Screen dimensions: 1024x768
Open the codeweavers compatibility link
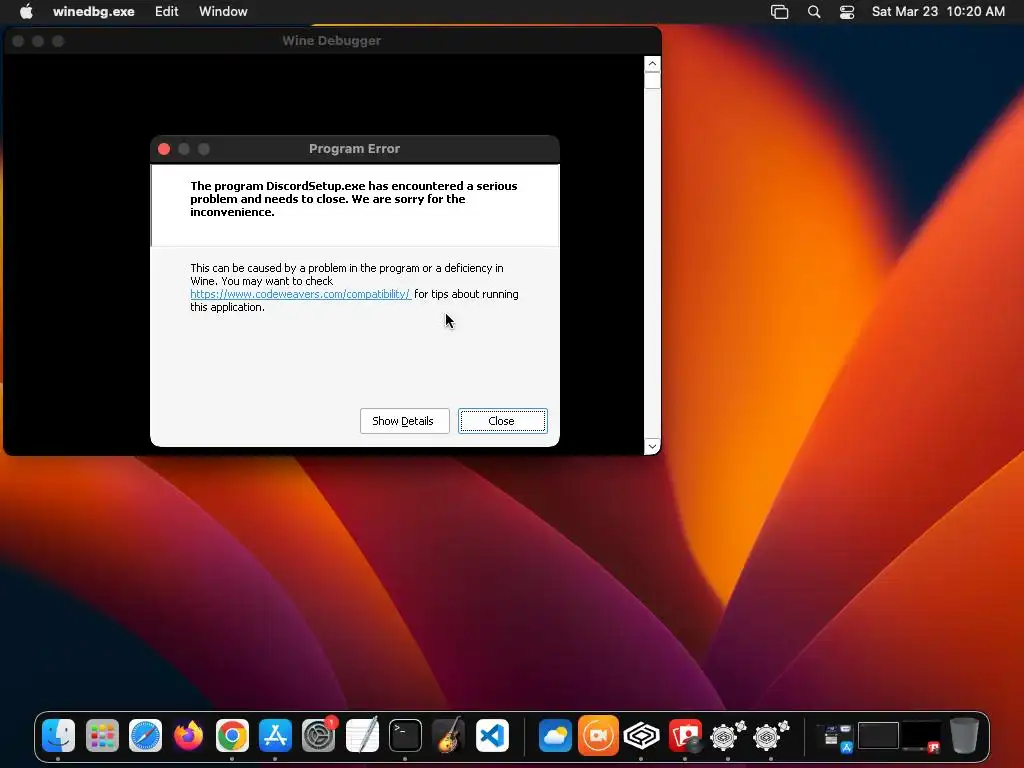point(300,294)
